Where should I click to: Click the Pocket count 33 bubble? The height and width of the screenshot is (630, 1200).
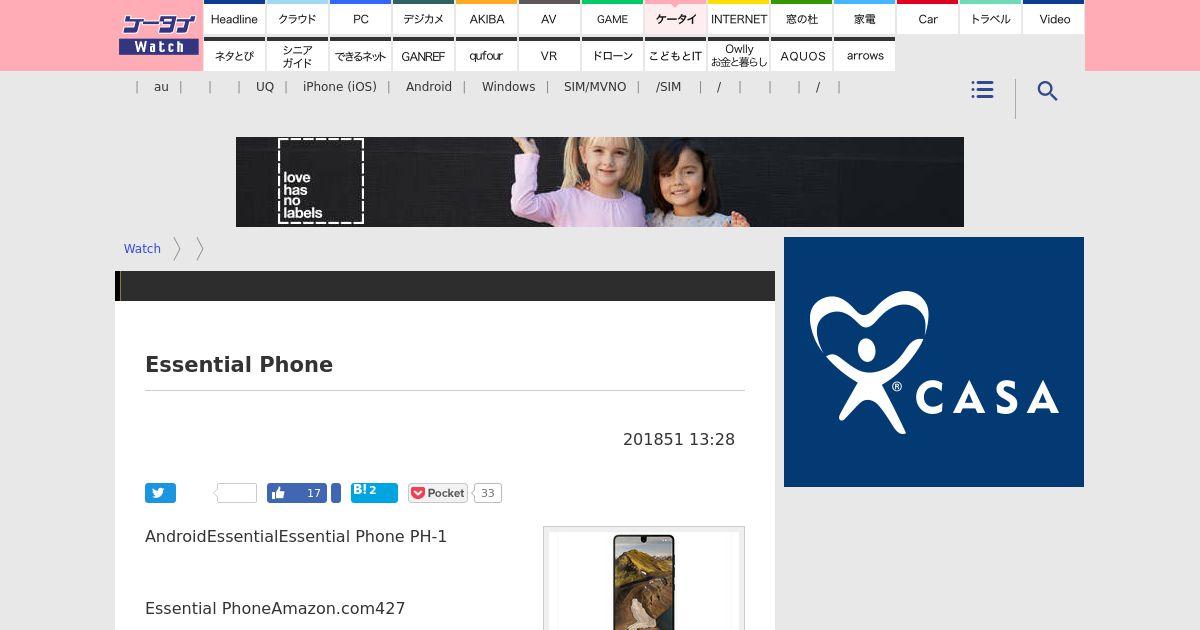click(x=487, y=493)
